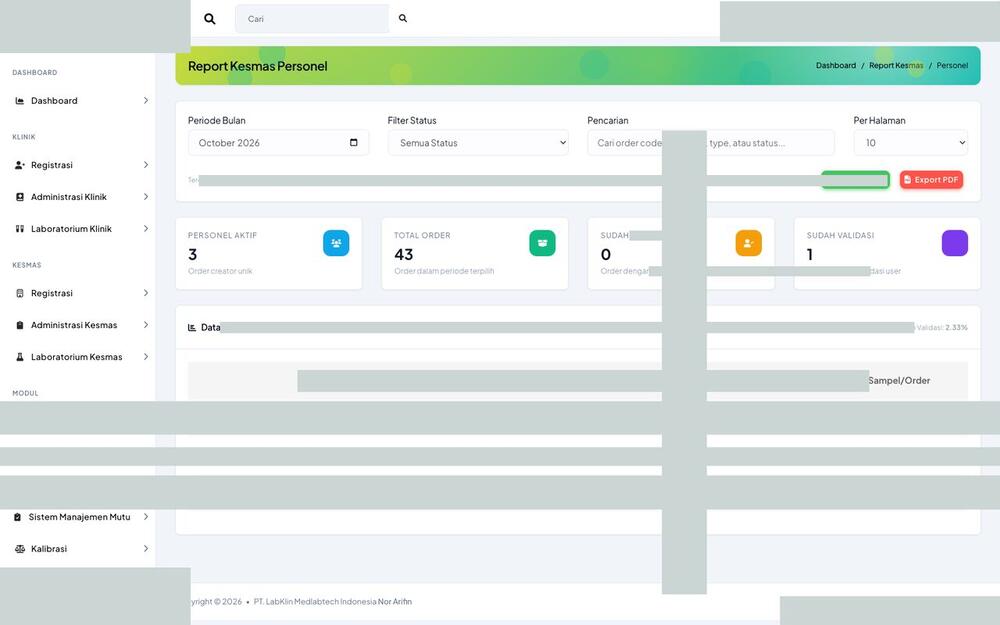Expand Laboratorium Kesmas chevron
1000x625 pixels.
tap(145, 357)
